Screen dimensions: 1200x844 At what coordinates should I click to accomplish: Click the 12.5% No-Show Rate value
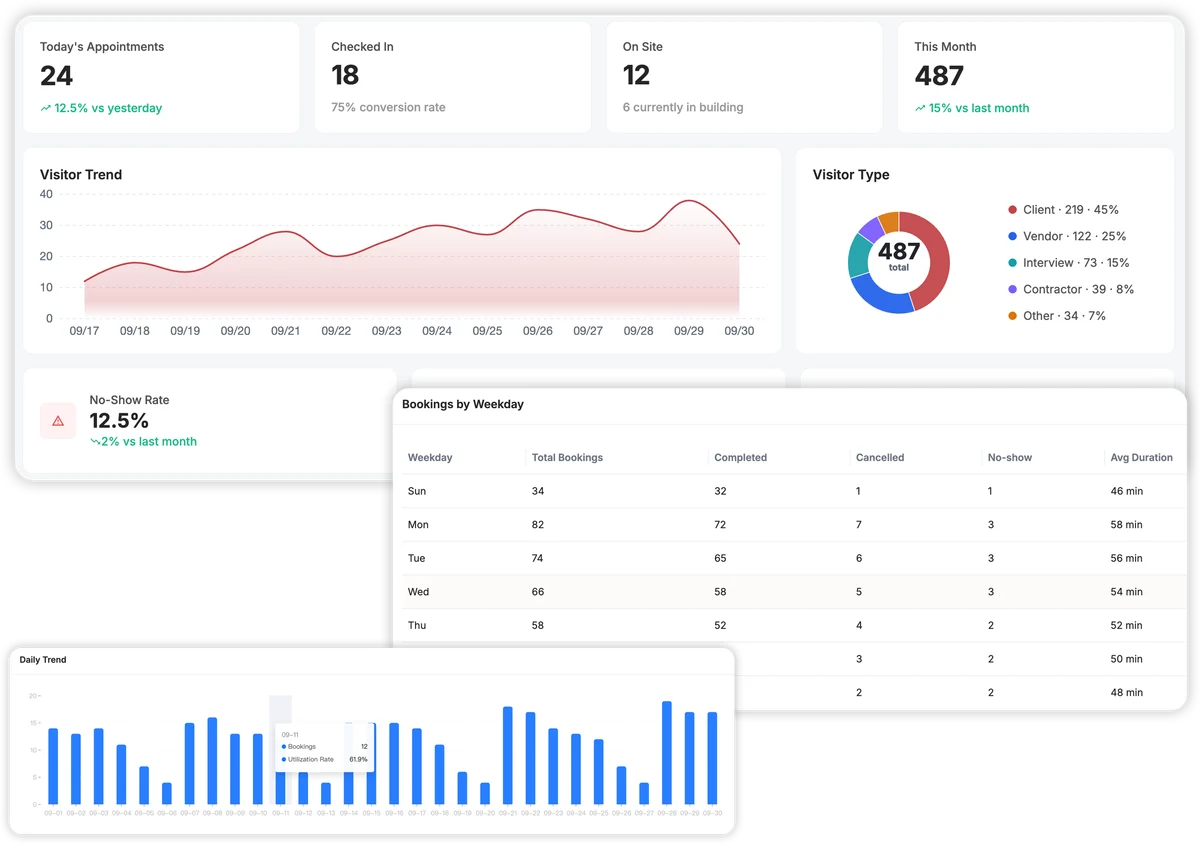(x=119, y=420)
